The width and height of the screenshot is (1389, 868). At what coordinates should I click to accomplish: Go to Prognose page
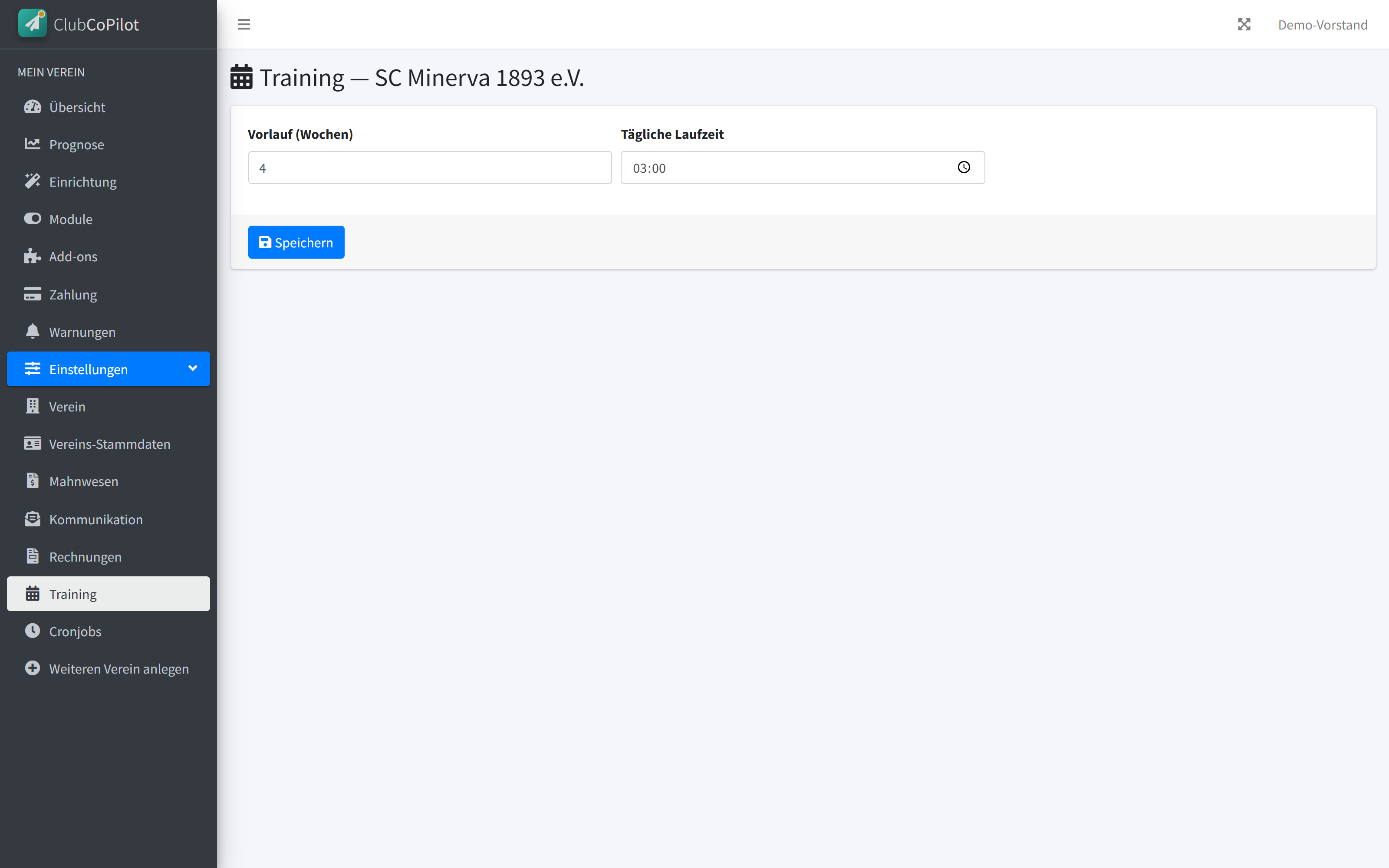(x=109, y=144)
